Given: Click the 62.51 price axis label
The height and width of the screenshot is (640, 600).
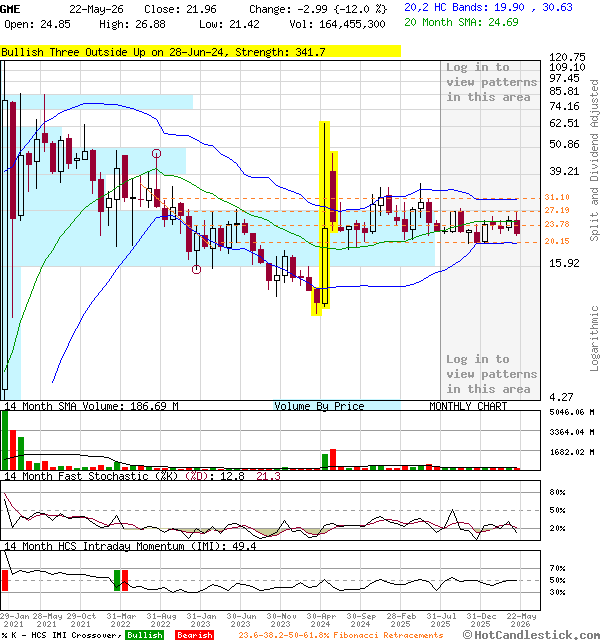Looking at the screenshot, I should (x=564, y=123).
